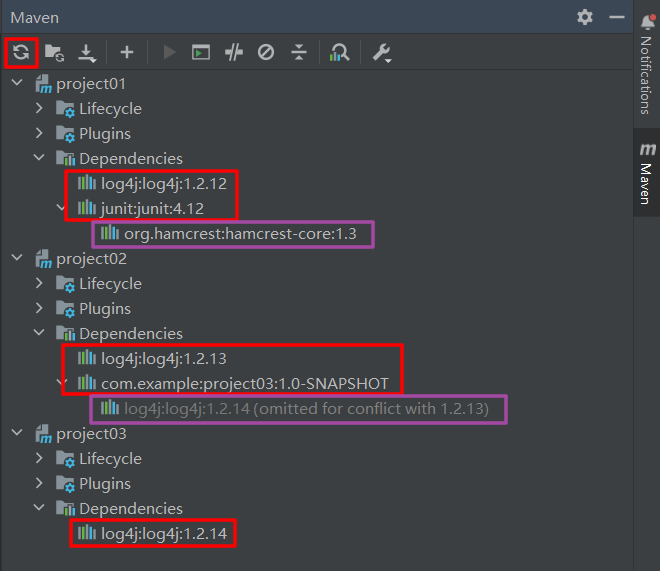
Task: Collapse junit:junit:4.12 dependency
Action: [x=60, y=208]
